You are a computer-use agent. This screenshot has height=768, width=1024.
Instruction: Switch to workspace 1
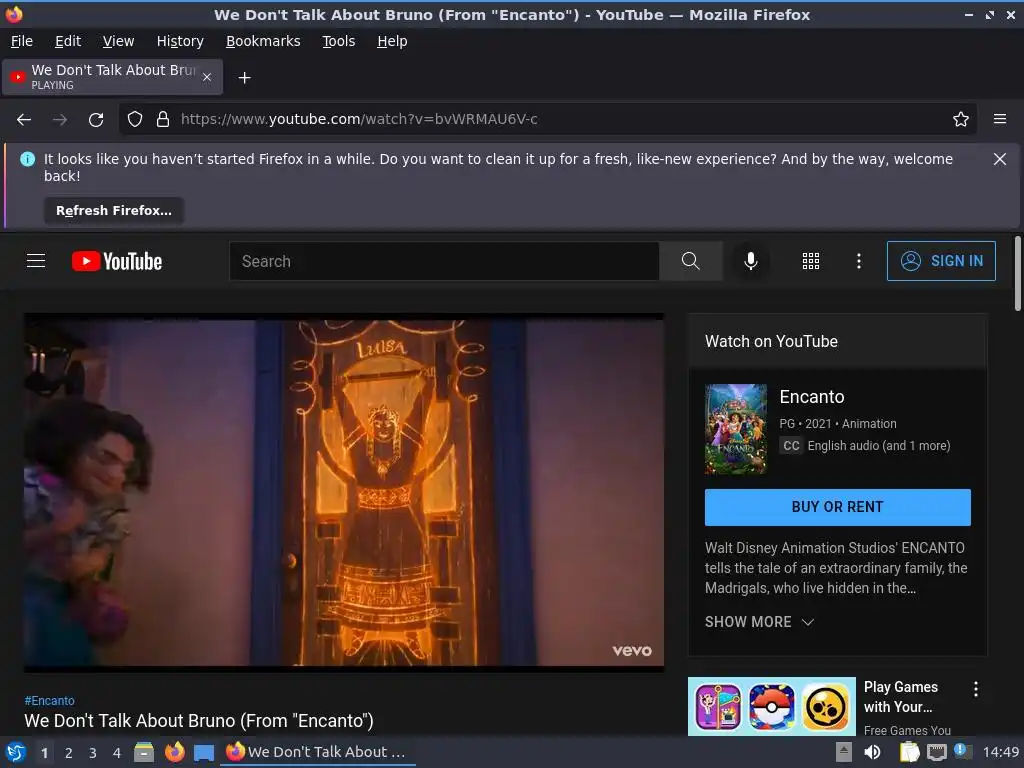44,753
